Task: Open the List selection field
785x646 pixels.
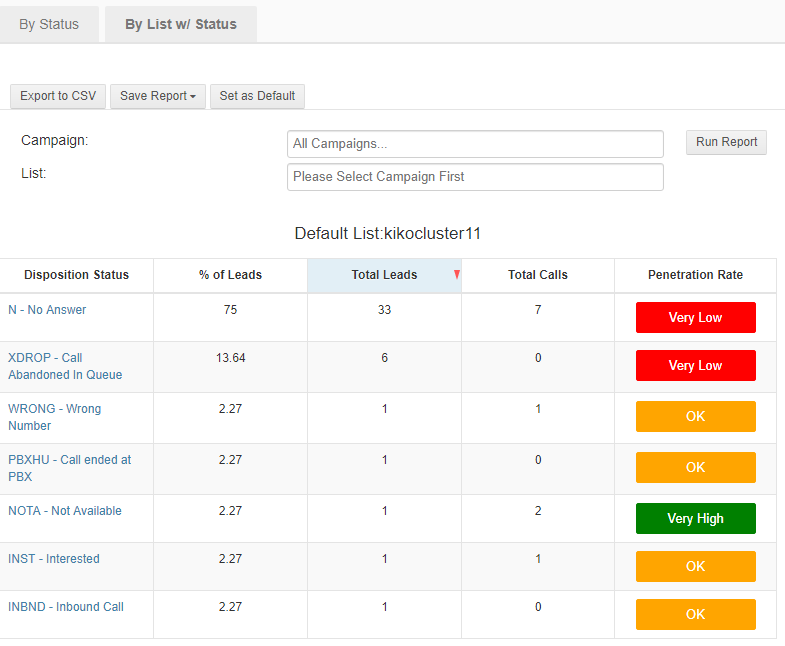Action: coord(475,177)
